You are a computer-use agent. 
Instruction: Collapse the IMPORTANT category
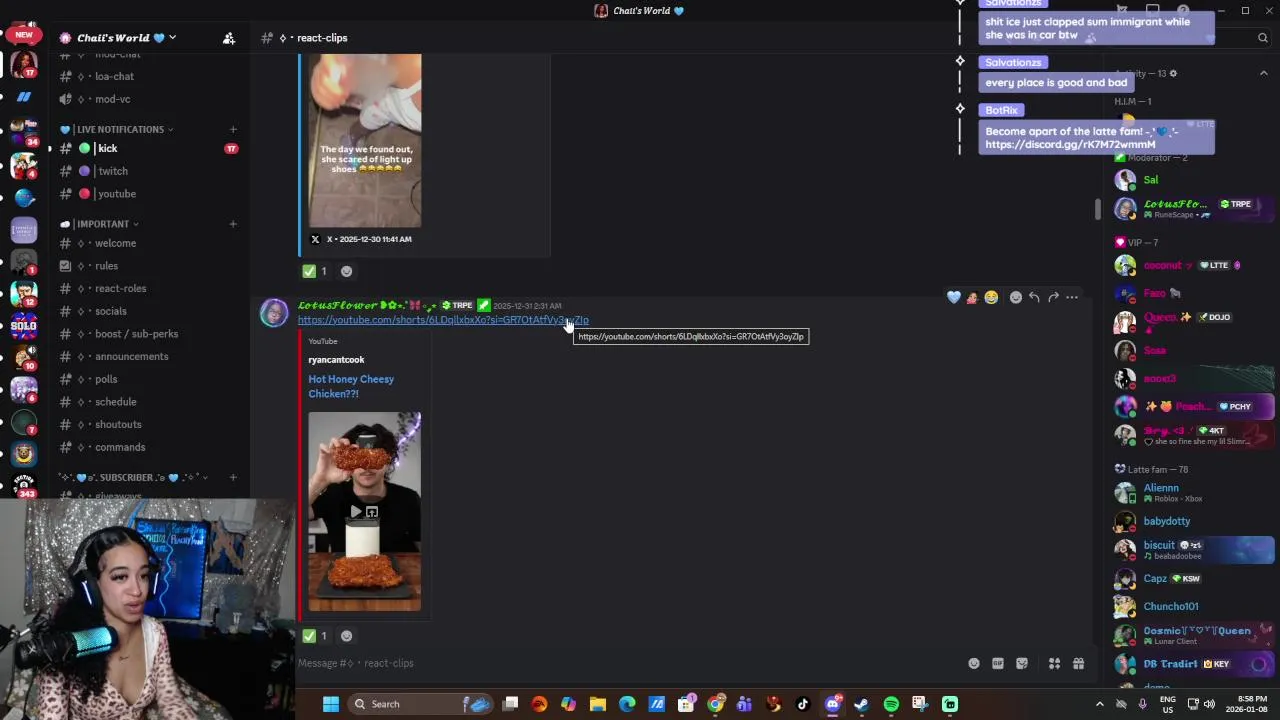coord(100,224)
